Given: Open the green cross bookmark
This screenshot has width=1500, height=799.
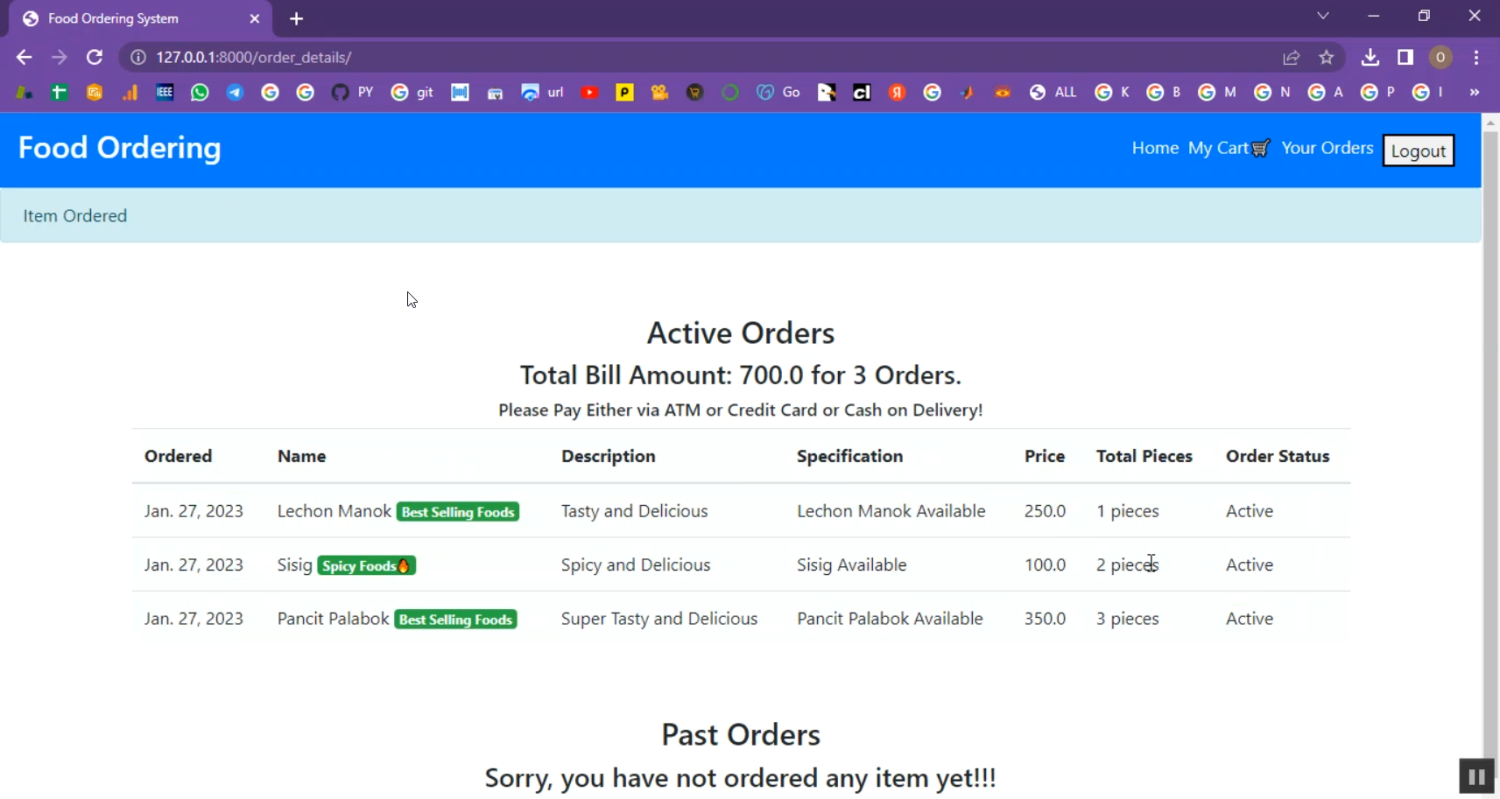Looking at the screenshot, I should coord(59,92).
